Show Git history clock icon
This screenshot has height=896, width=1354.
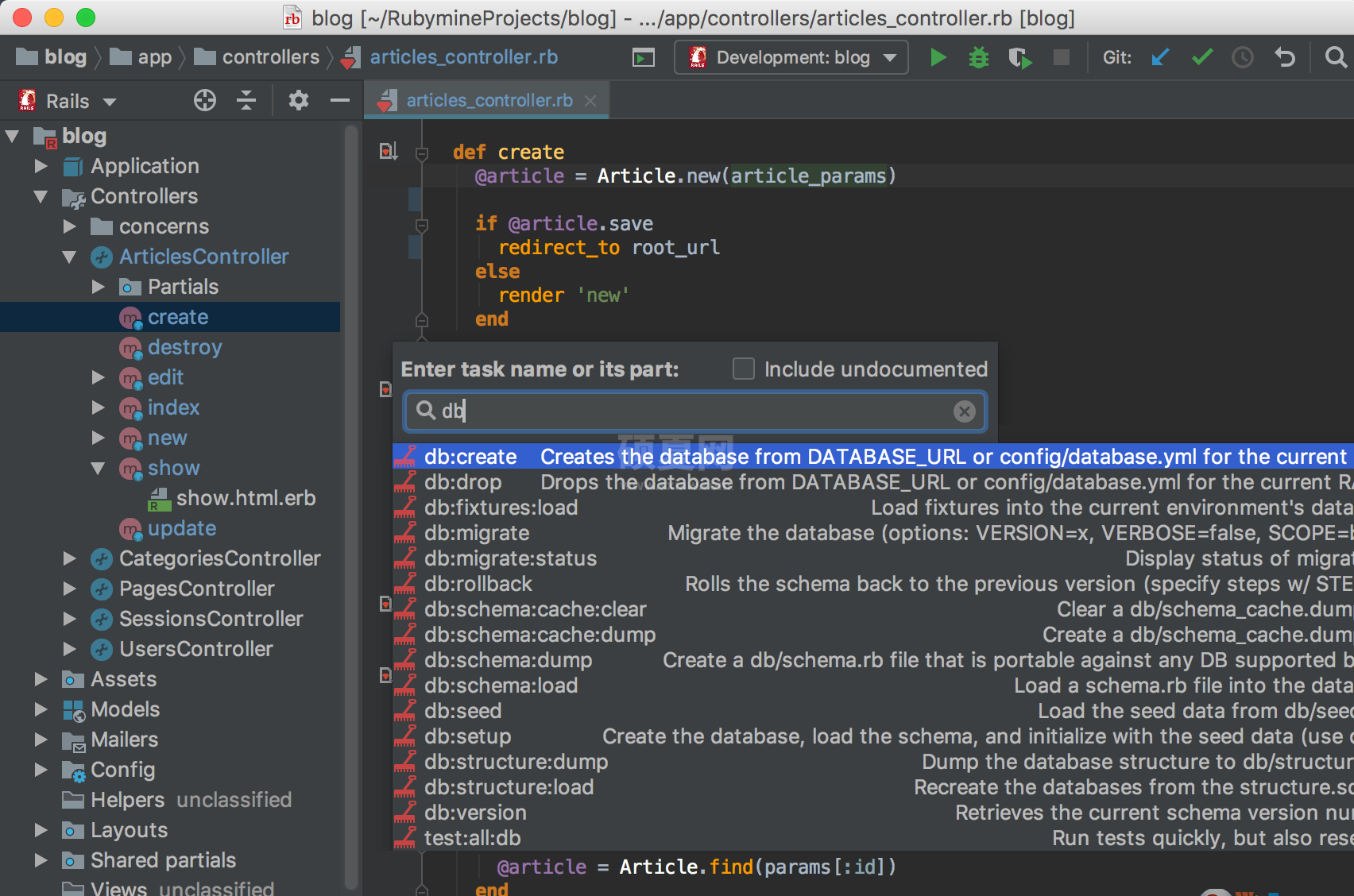[1243, 57]
